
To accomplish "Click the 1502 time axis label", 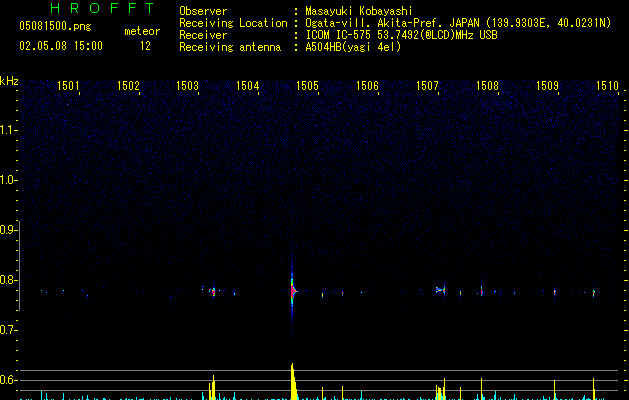I will tap(128, 86).
